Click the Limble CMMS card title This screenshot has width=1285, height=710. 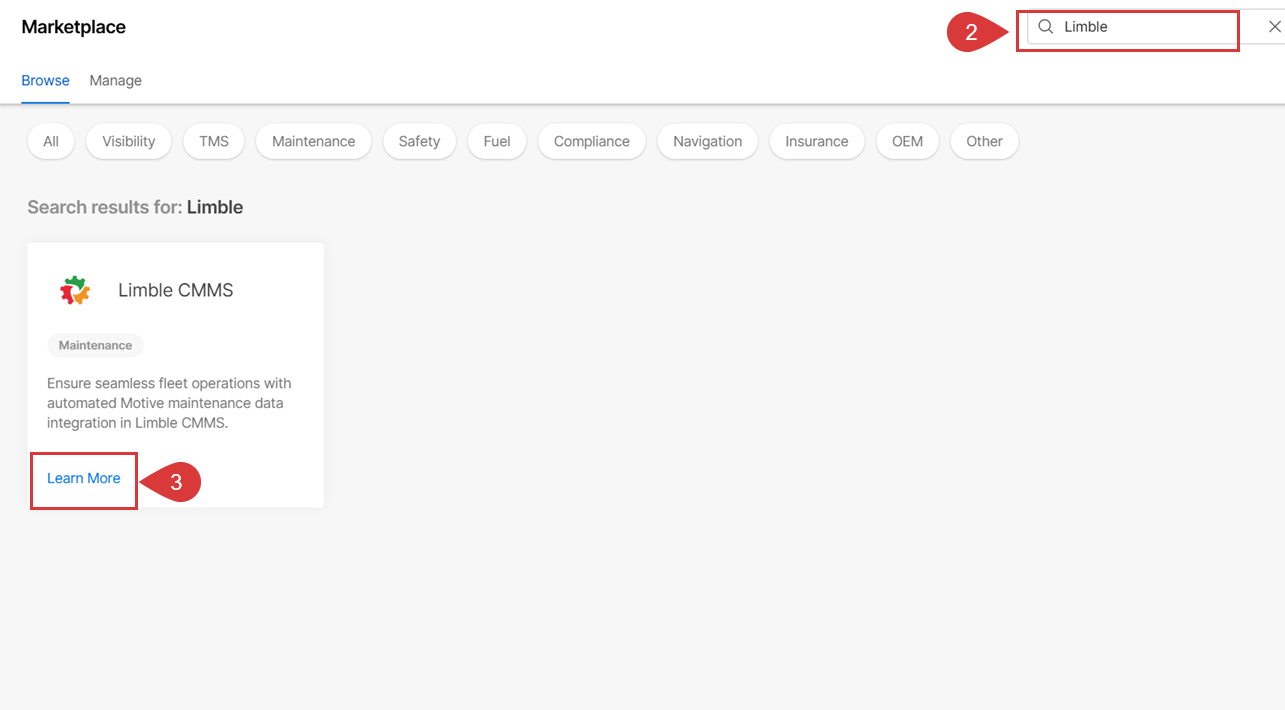click(x=176, y=290)
